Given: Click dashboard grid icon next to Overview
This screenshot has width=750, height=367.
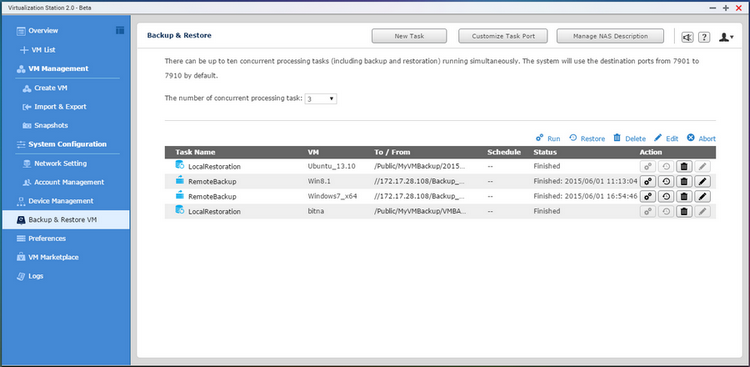Looking at the screenshot, I should click(120, 30).
